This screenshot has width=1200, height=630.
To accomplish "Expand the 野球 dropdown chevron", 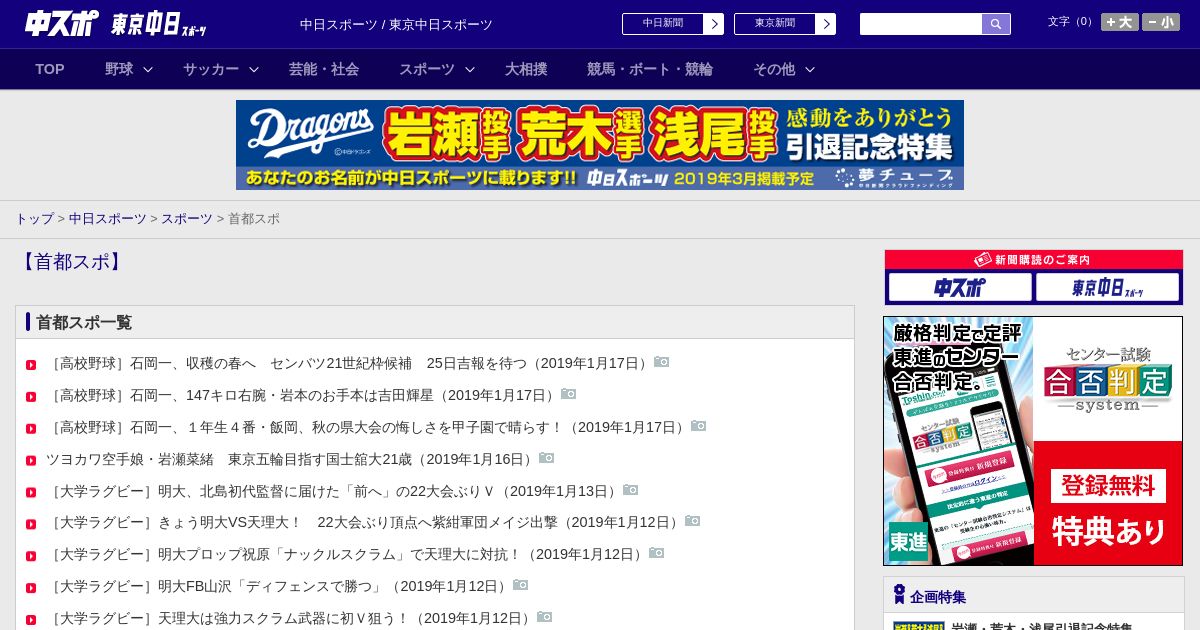I will pyautogui.click(x=148, y=69).
